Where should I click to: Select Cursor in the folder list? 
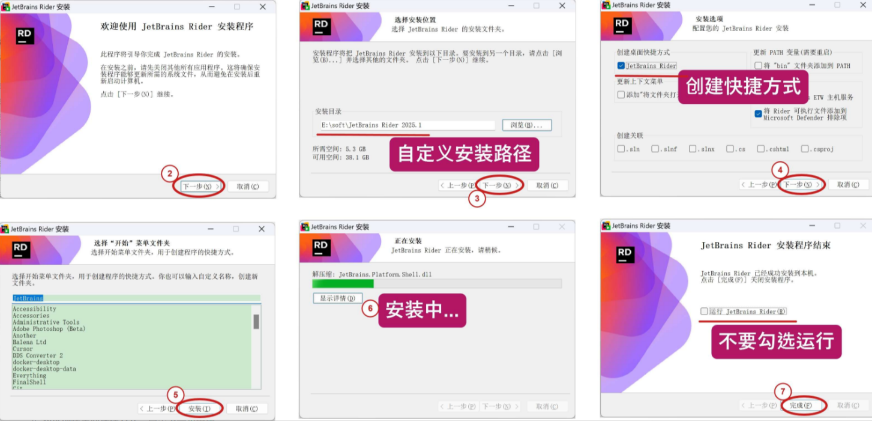click(x=23, y=349)
